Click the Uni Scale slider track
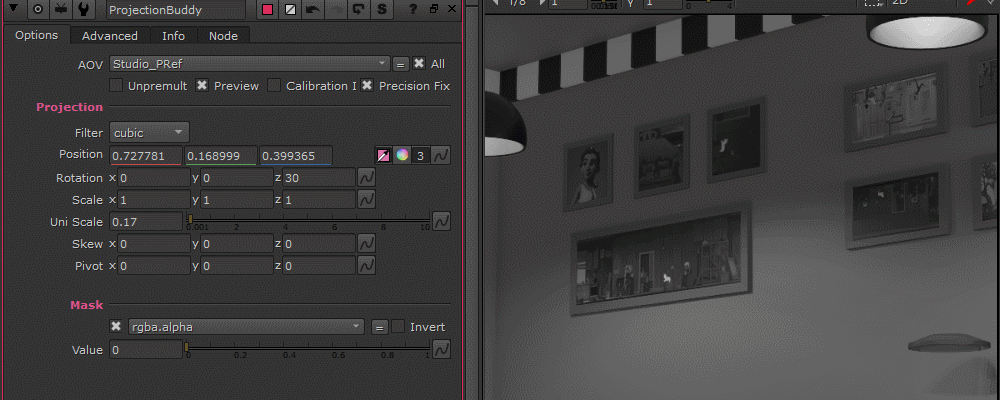Screen dimensions: 1000x400 coord(309,220)
